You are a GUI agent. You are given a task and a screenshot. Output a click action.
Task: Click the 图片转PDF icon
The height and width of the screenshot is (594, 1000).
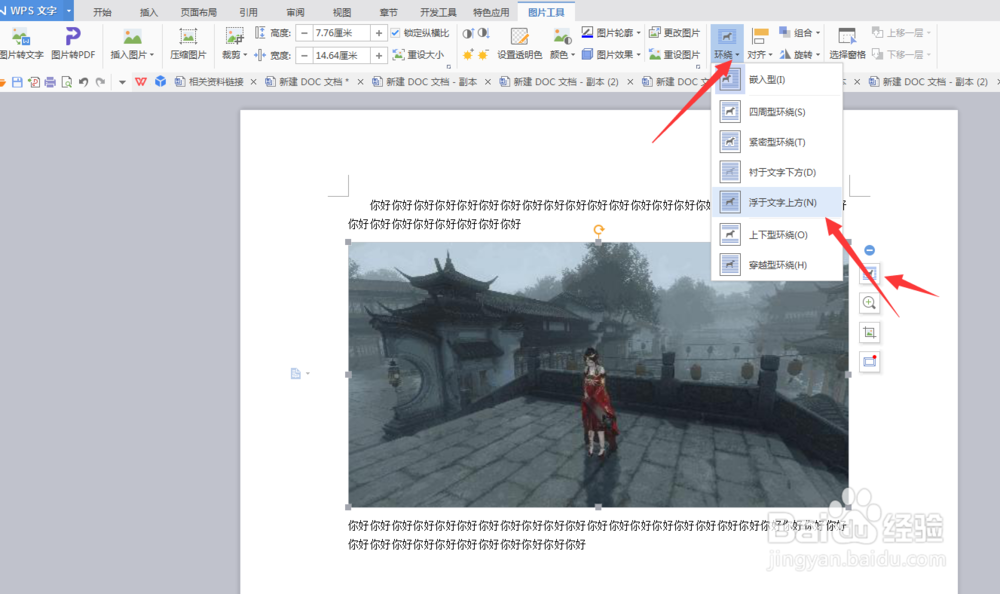73,36
